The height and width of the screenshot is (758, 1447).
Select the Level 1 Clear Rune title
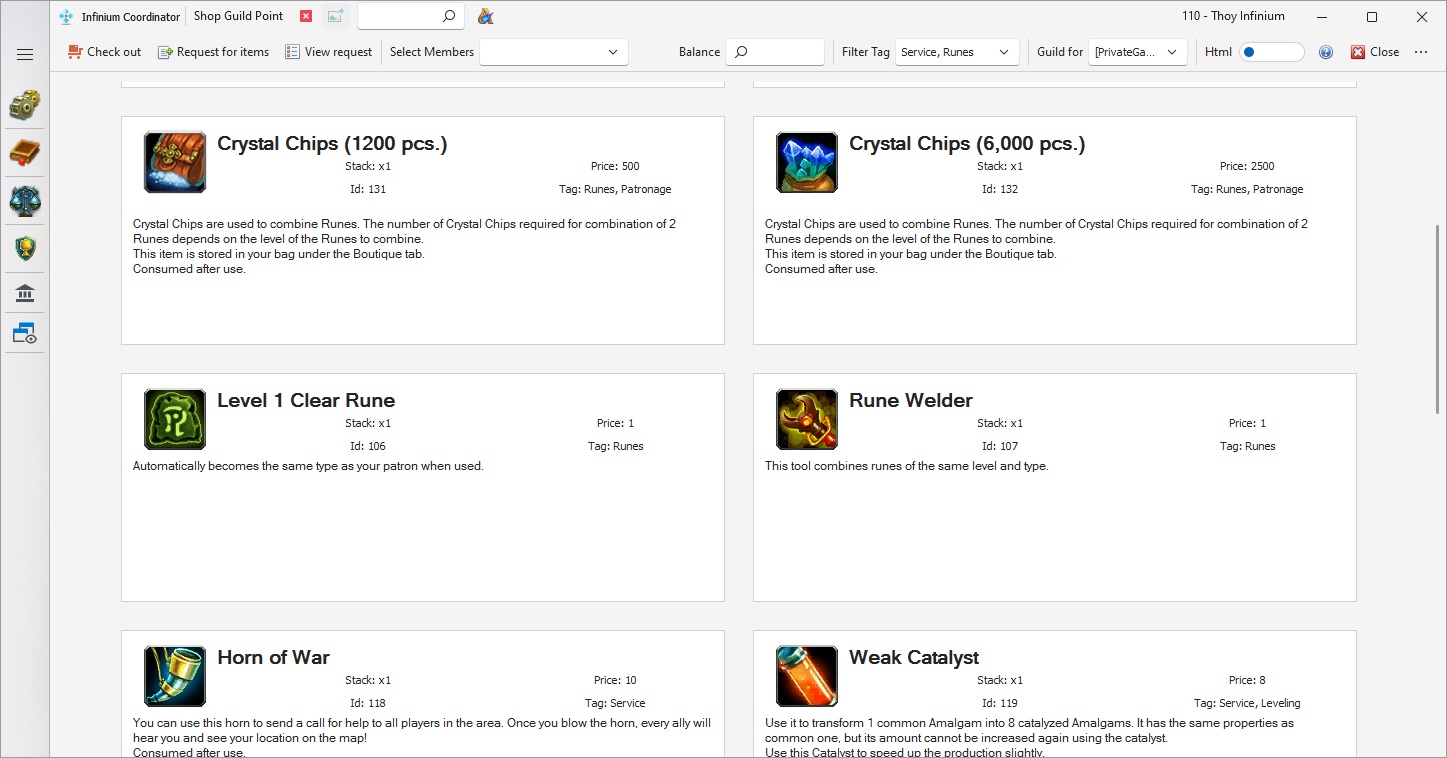(306, 401)
